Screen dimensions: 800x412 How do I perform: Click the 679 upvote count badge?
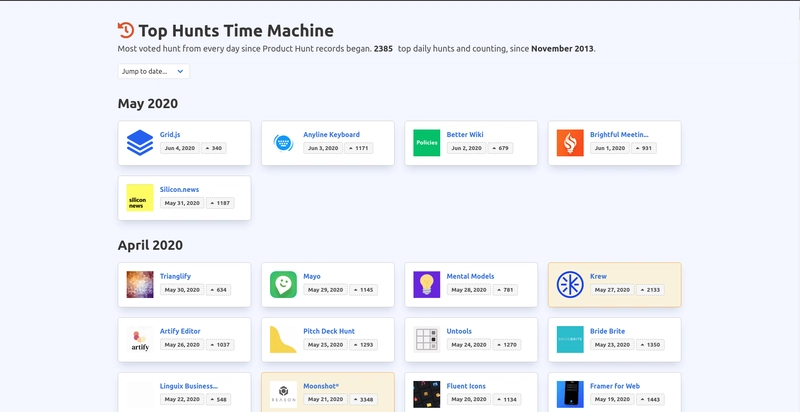pos(500,148)
